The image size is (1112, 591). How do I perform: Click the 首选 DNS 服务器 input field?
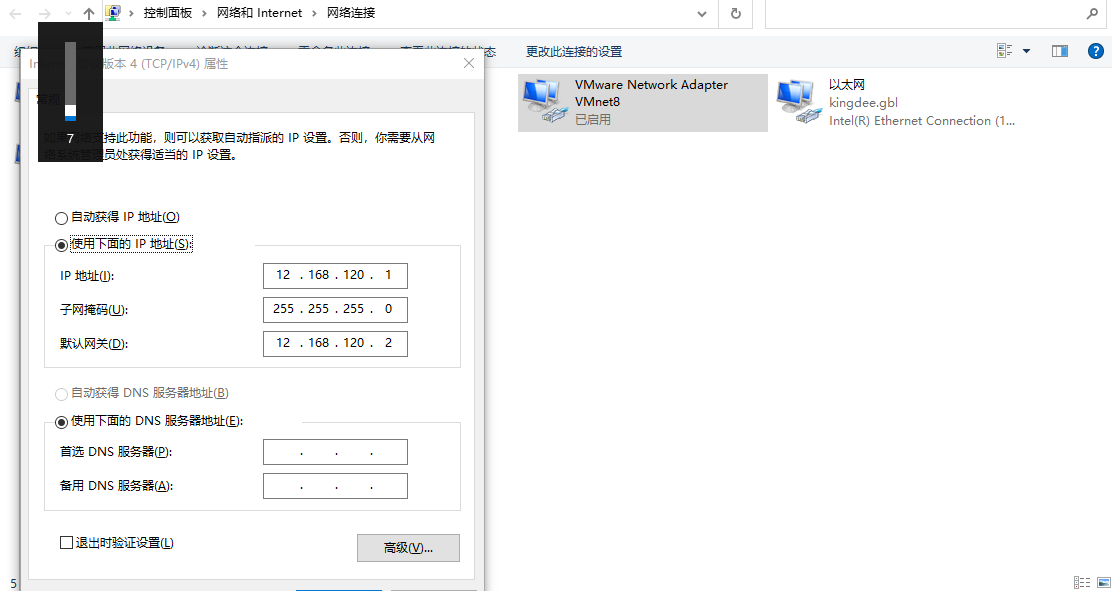pyautogui.click(x=335, y=452)
